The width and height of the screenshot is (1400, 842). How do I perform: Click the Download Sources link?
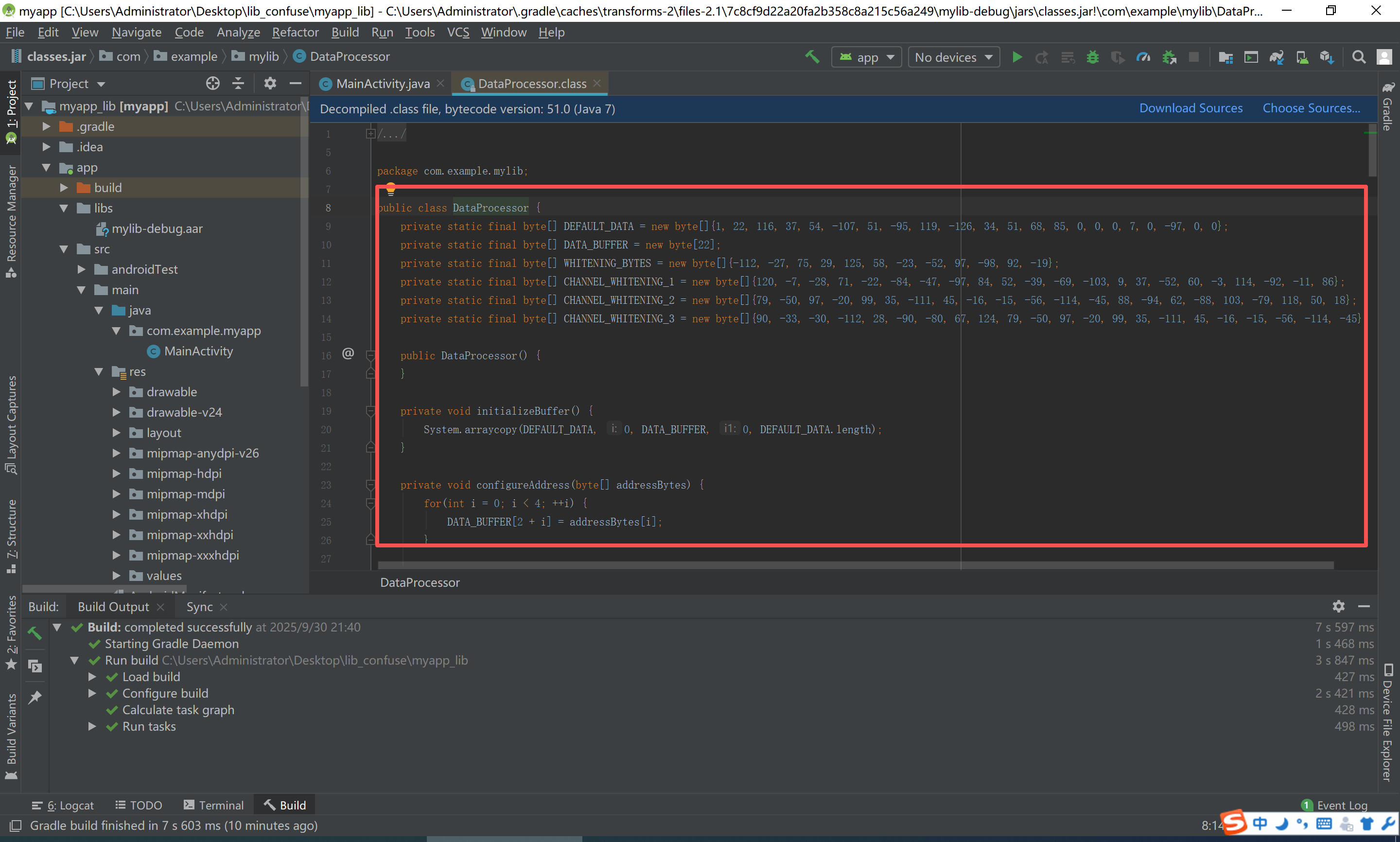[x=1190, y=108]
